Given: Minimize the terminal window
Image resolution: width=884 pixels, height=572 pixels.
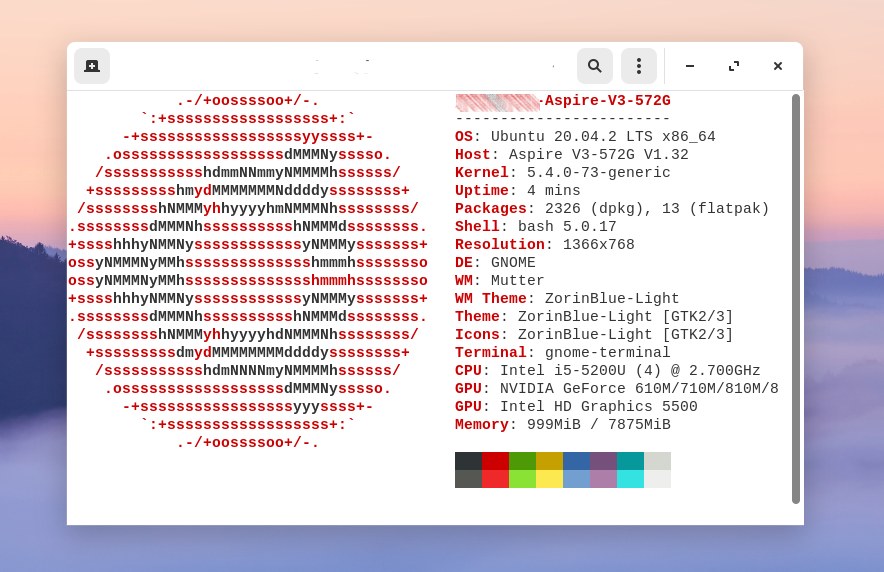Looking at the screenshot, I should 689,66.
